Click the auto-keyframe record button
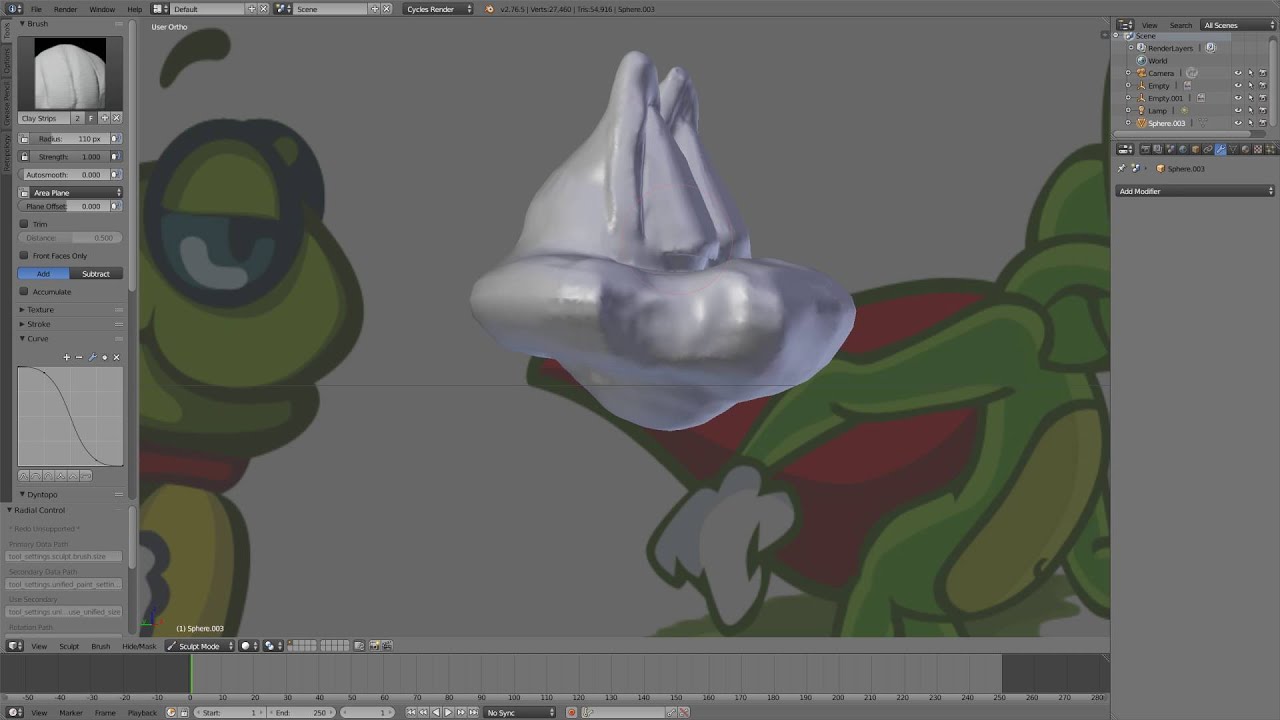This screenshot has width=1280, height=720. click(x=571, y=712)
